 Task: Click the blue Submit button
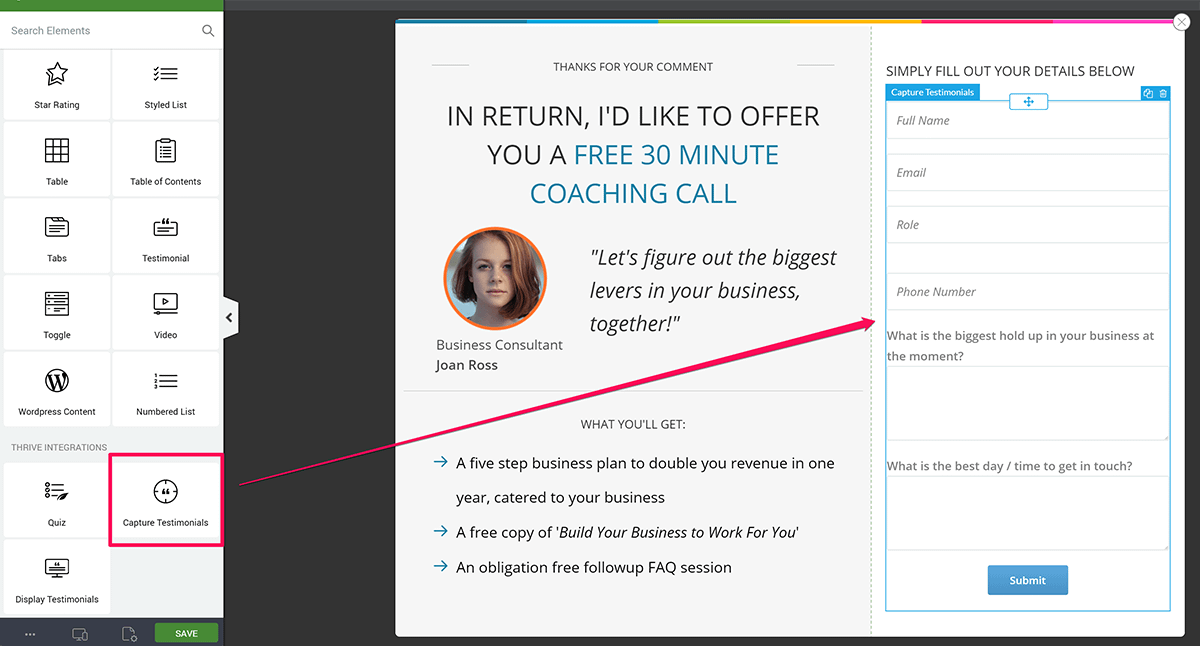[x=1027, y=580]
